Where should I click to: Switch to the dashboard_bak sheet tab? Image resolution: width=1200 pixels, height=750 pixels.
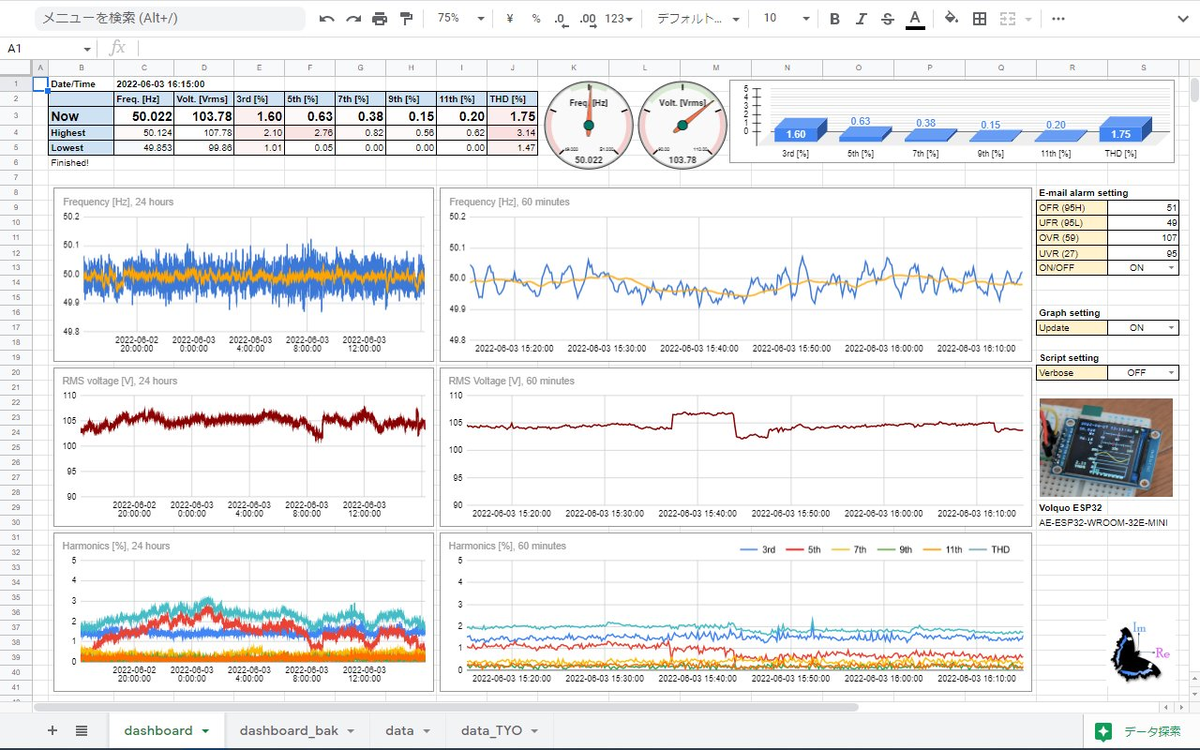[297, 731]
